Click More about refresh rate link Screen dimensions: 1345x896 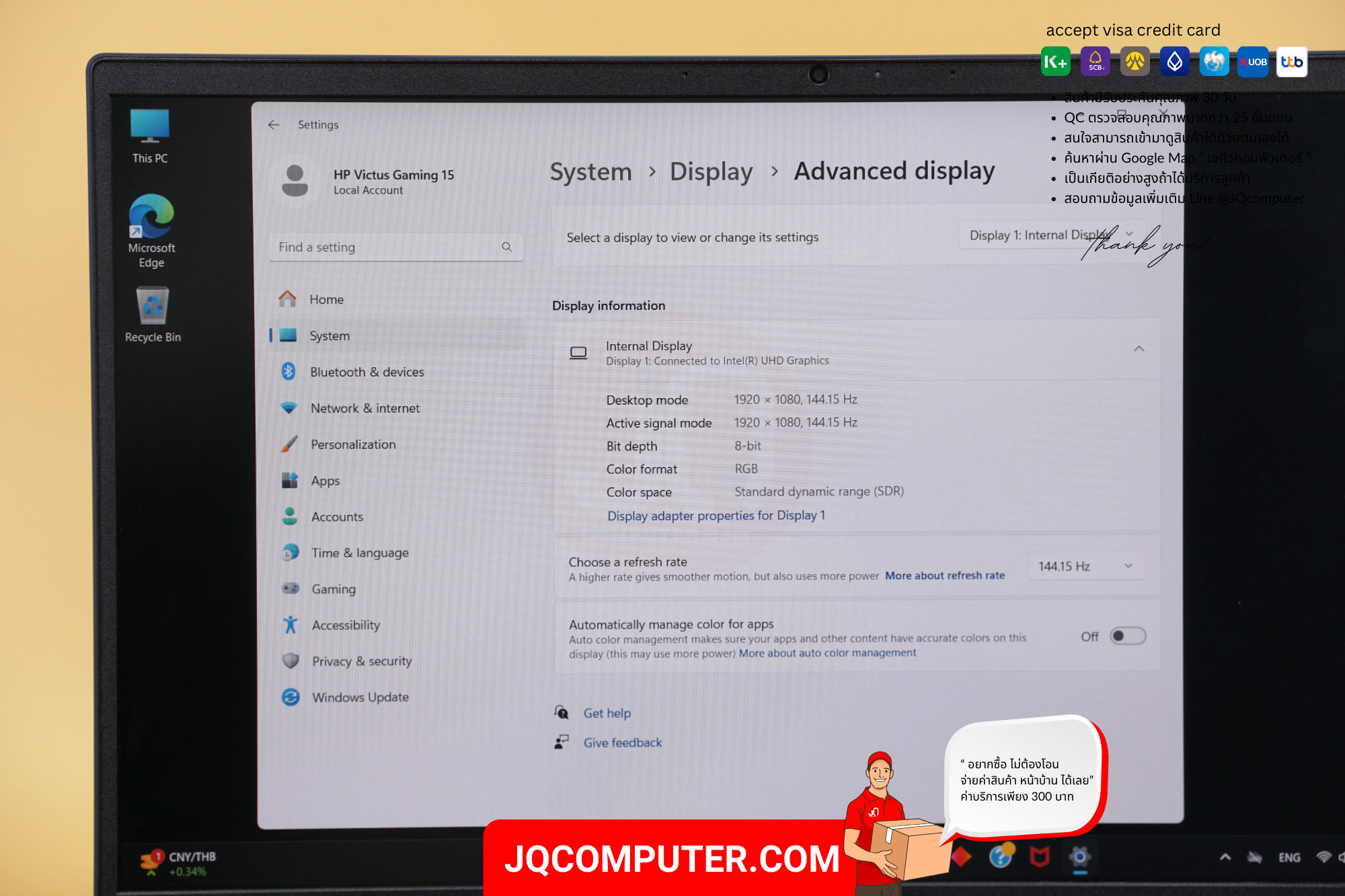point(945,575)
